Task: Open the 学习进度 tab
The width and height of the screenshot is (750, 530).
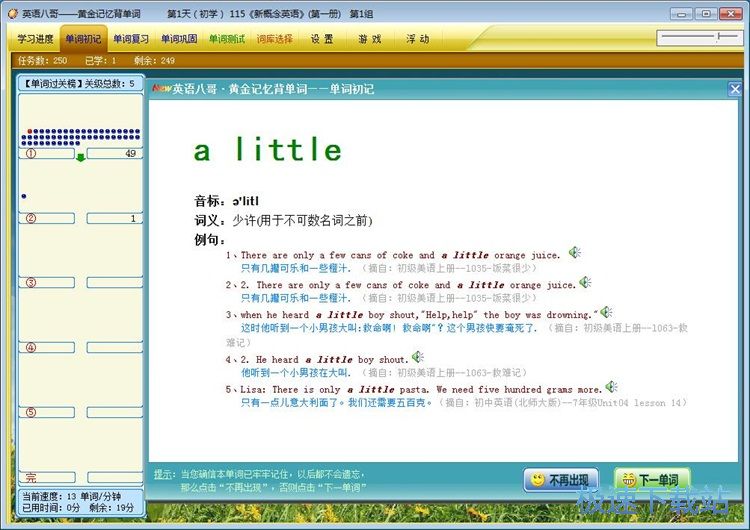Action: point(35,39)
